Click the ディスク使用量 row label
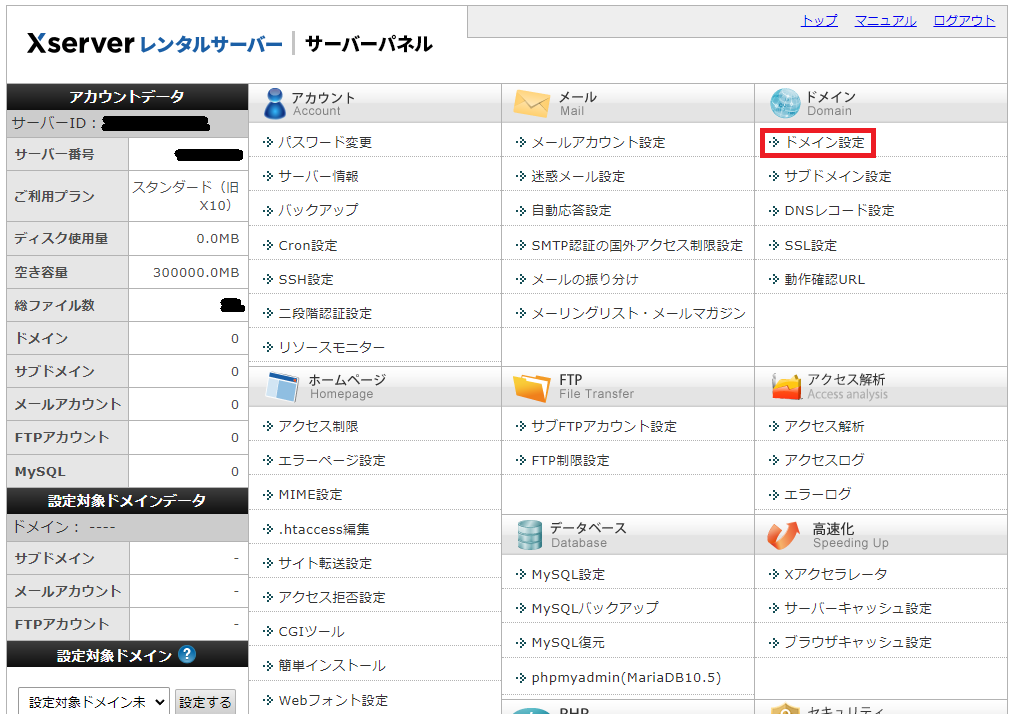Viewport: 1021px width, 714px height. pyautogui.click(x=61, y=238)
